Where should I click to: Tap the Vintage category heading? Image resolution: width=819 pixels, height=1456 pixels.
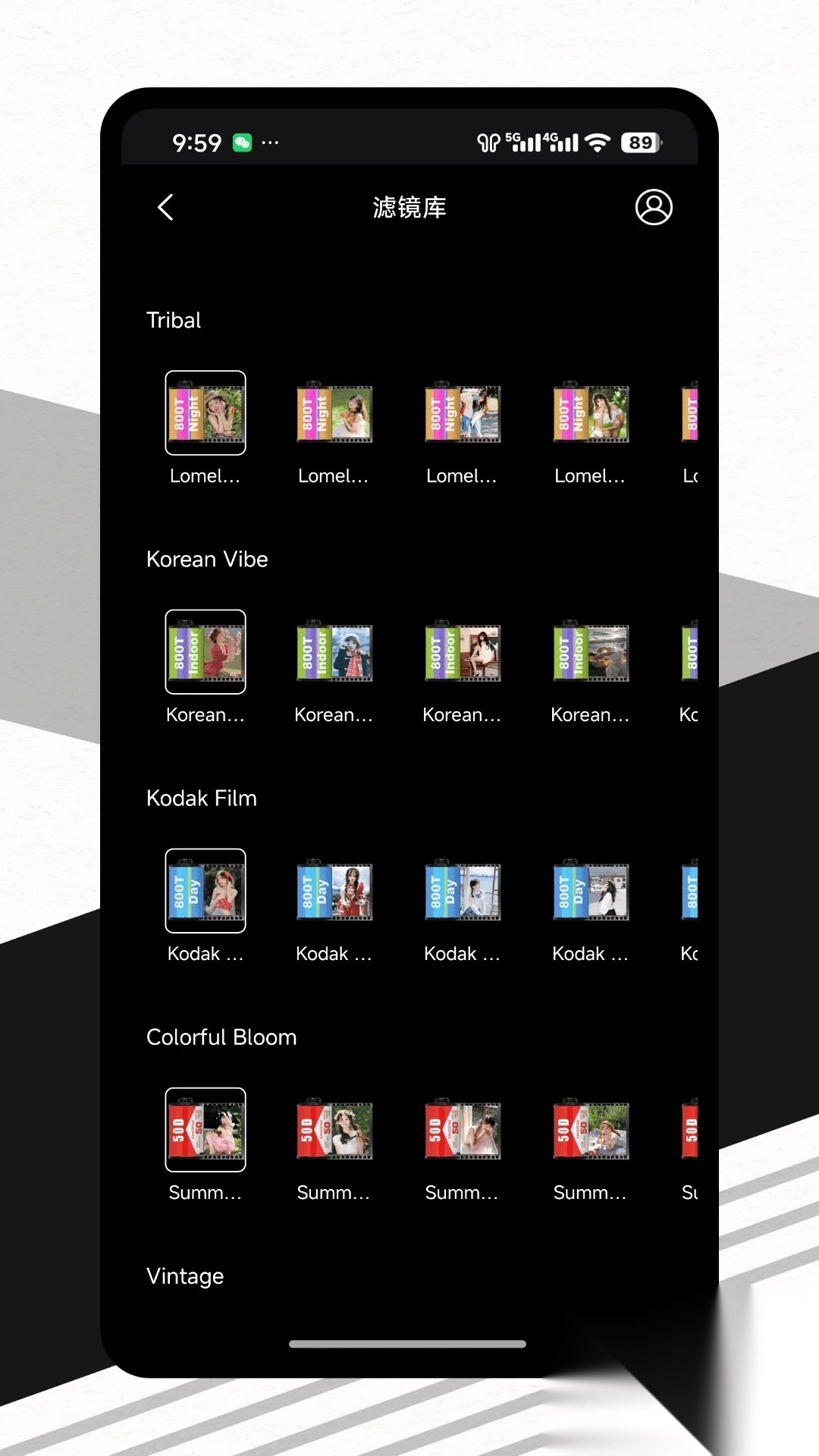click(185, 1276)
